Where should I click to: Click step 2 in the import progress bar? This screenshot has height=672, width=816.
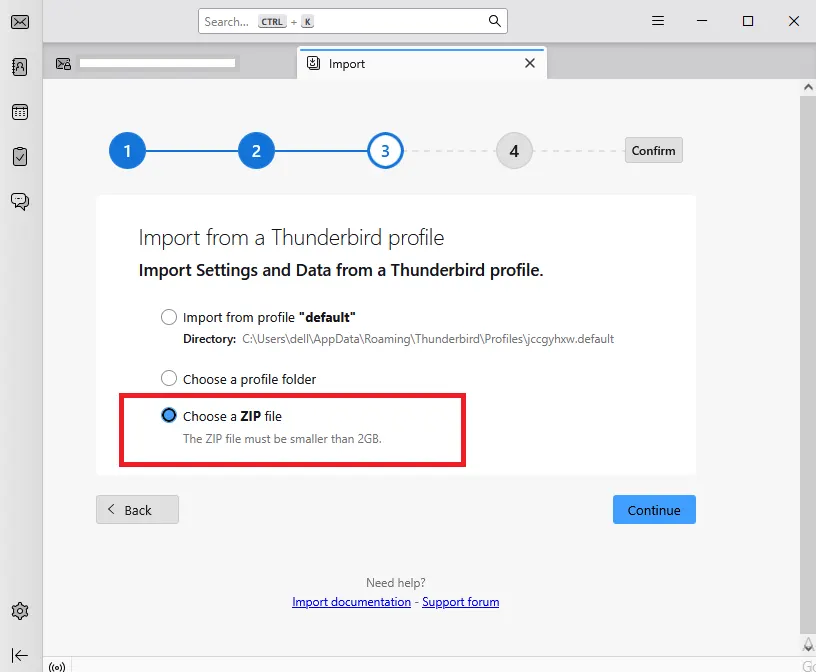[256, 150]
